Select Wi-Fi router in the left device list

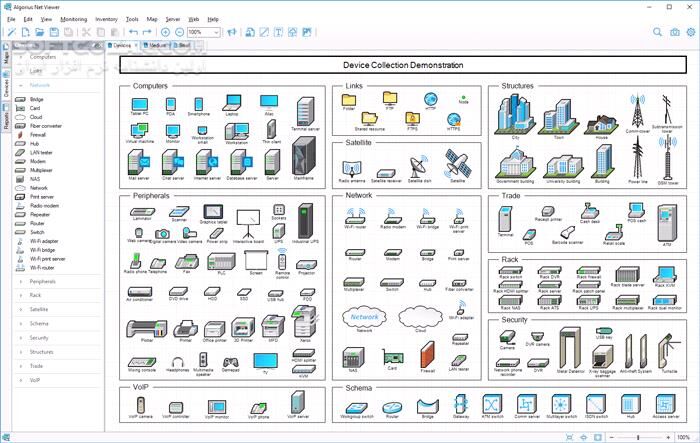42,268
